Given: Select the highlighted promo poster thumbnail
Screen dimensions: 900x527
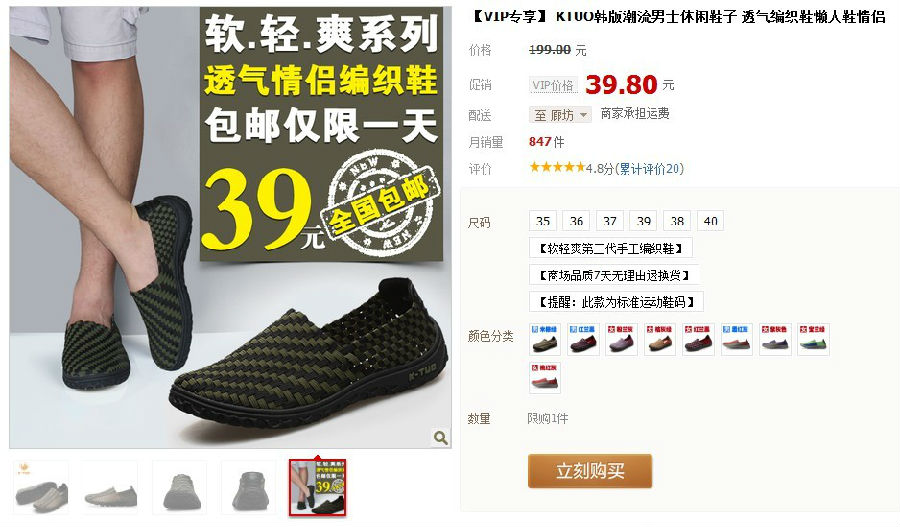Looking at the screenshot, I should point(317,487).
